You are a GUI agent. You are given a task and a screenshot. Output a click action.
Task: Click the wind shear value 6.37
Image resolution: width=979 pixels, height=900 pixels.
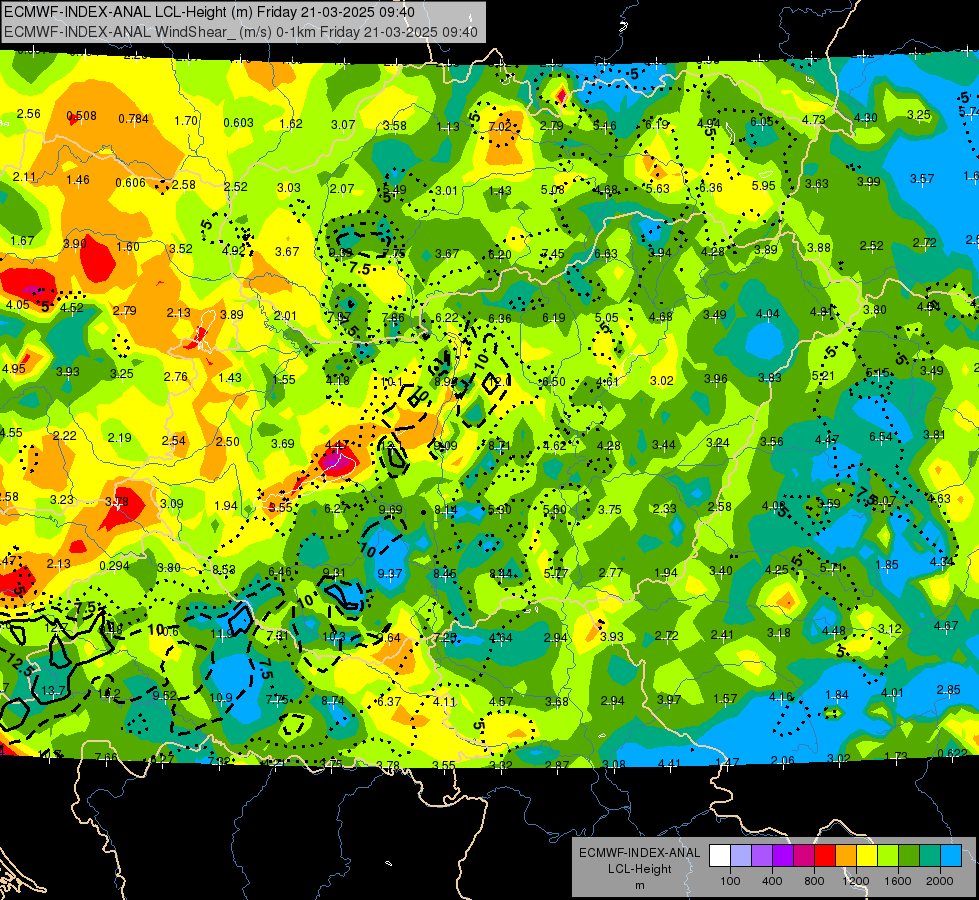pyautogui.click(x=388, y=701)
